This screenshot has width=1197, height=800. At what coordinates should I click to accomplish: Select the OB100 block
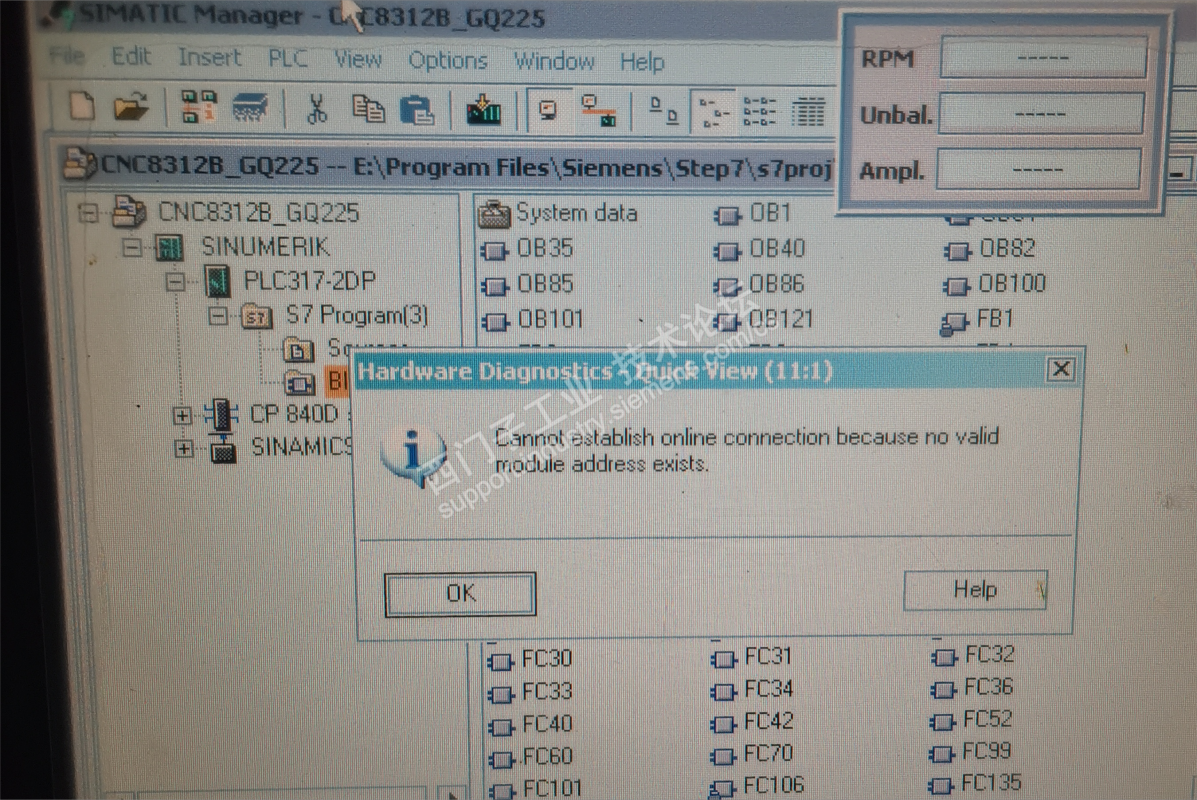pos(995,284)
